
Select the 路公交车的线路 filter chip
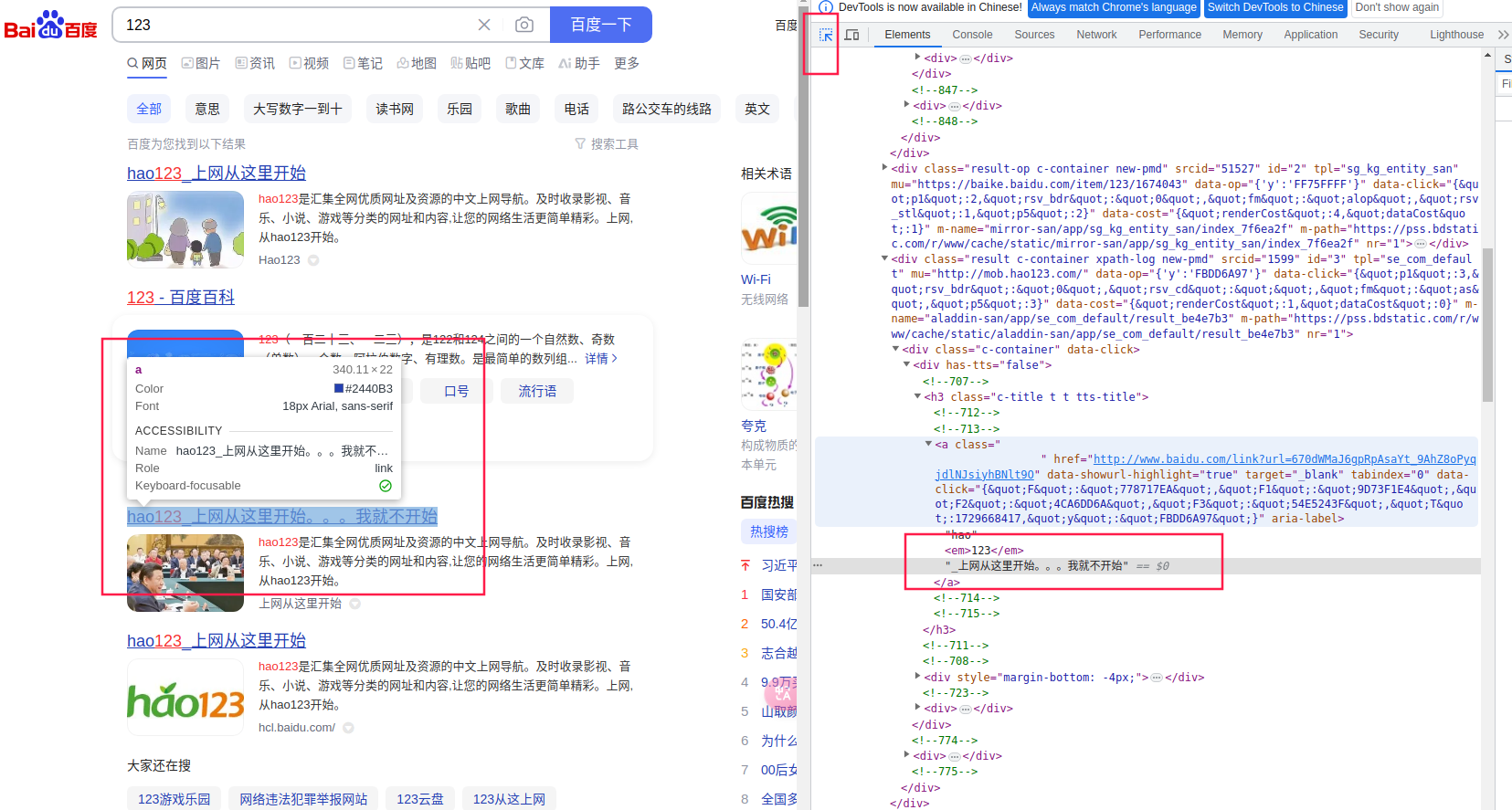coord(667,109)
